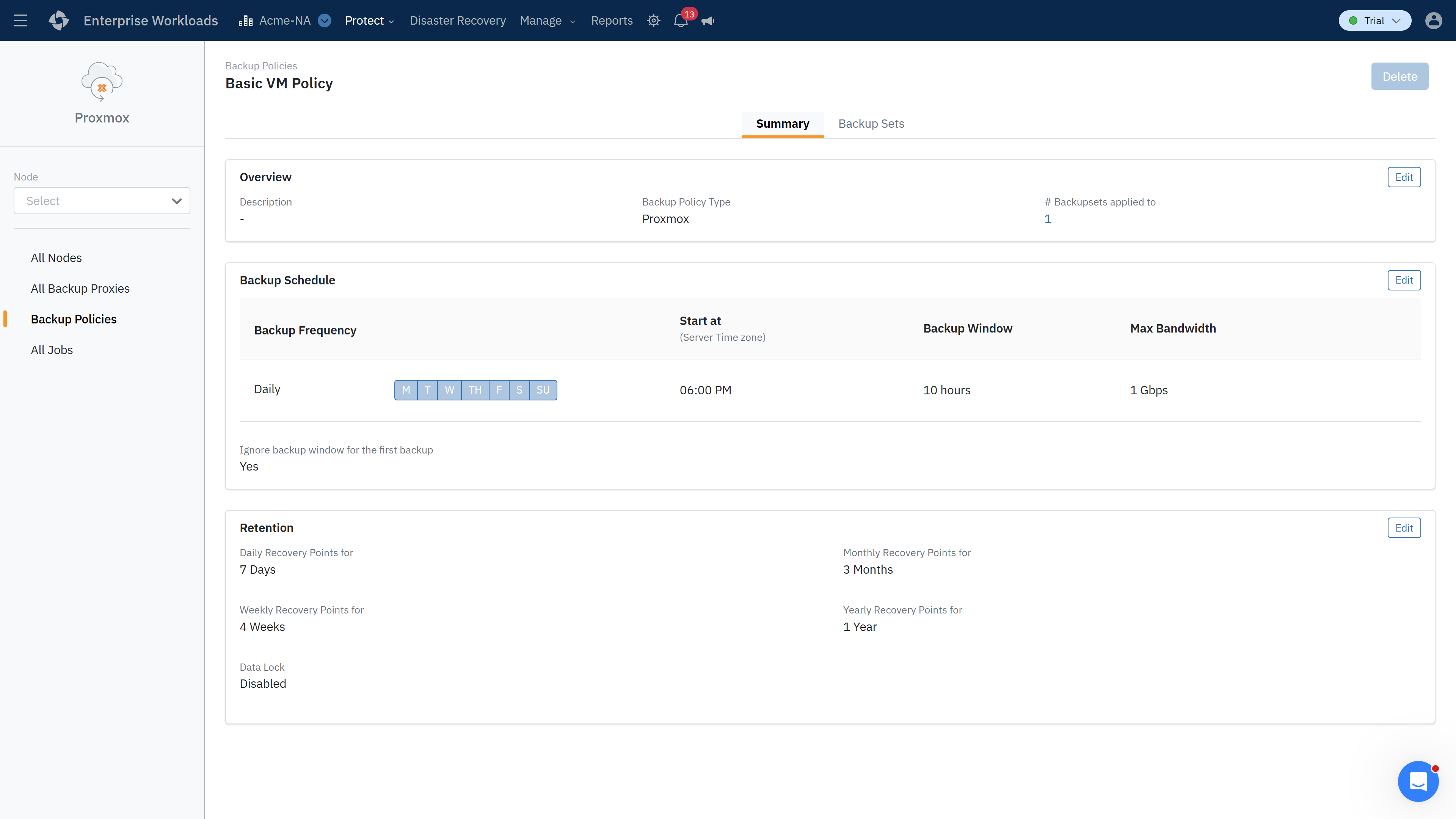The width and height of the screenshot is (1456, 819).
Task: Click the Basic VM Policy heading
Action: [x=279, y=83]
